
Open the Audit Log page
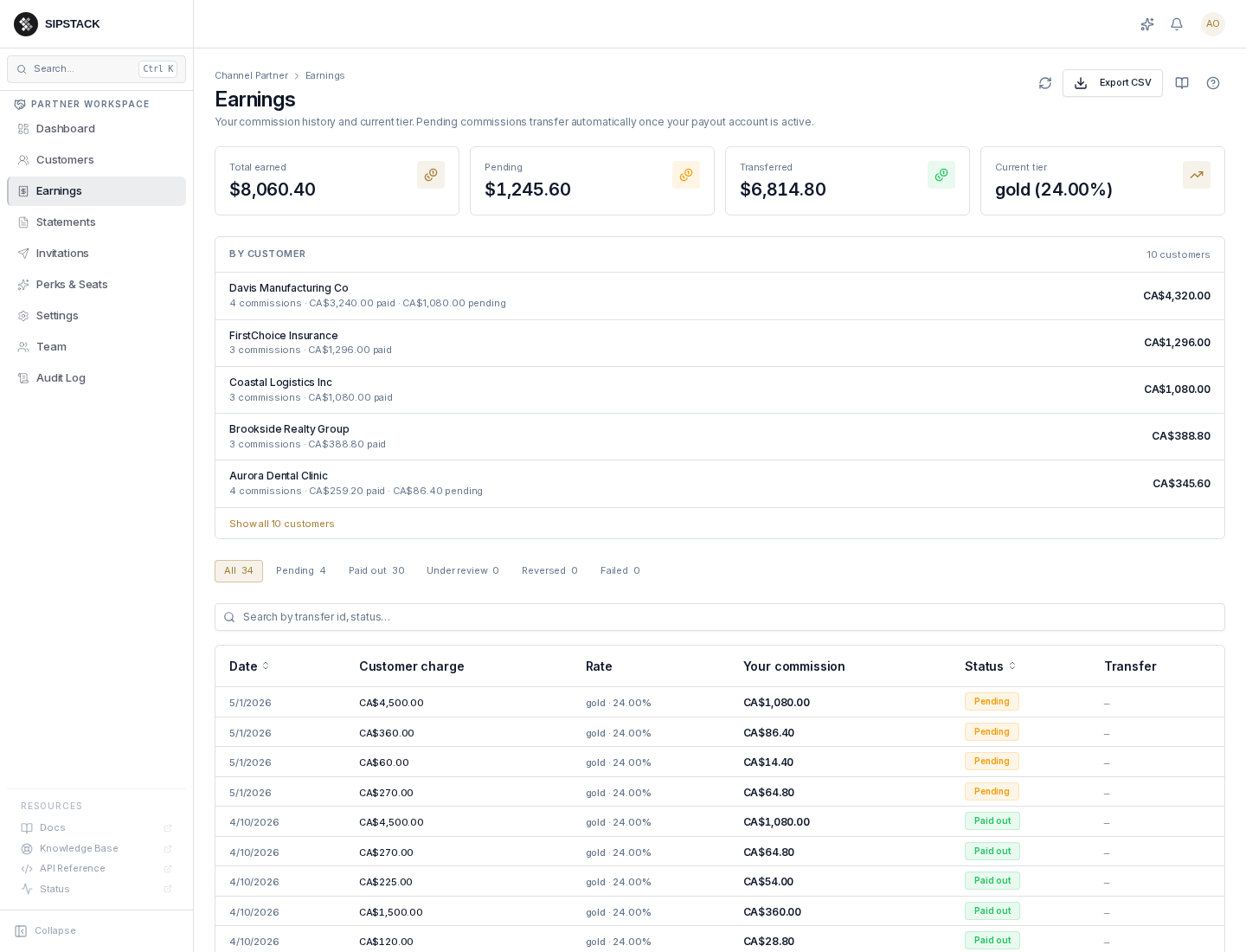pos(96,378)
